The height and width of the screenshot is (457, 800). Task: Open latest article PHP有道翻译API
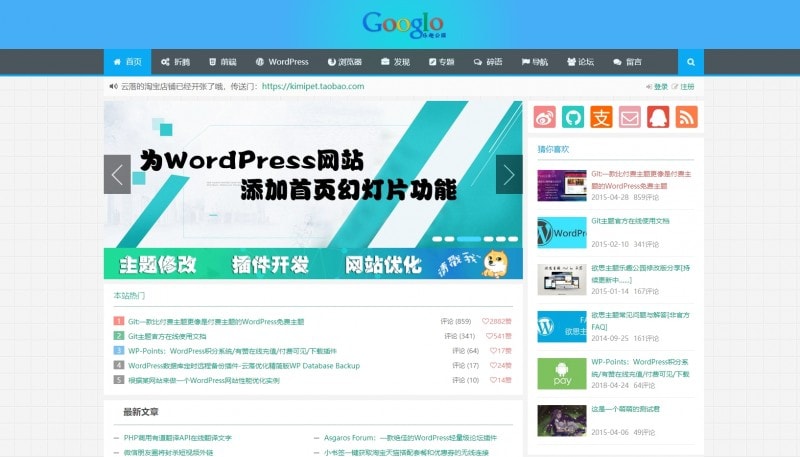178,438
